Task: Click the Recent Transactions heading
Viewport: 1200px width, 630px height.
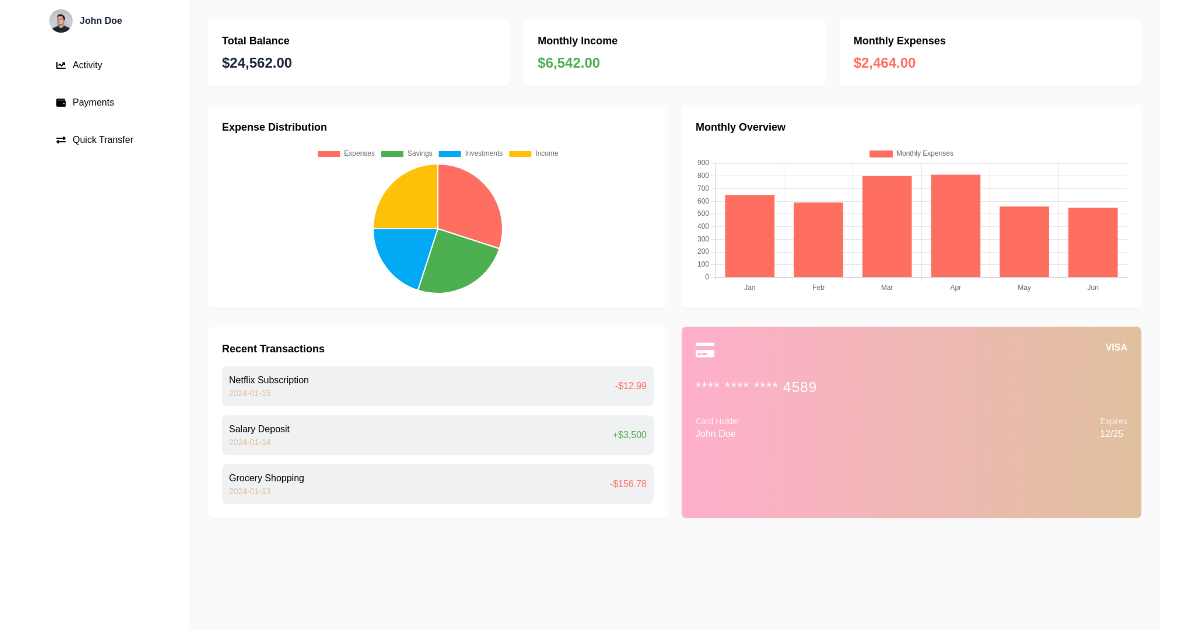Action: pos(272,348)
